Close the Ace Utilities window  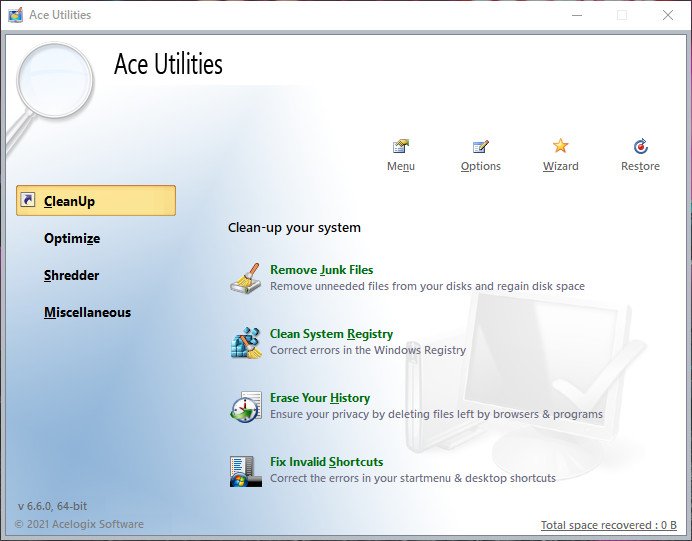click(668, 15)
